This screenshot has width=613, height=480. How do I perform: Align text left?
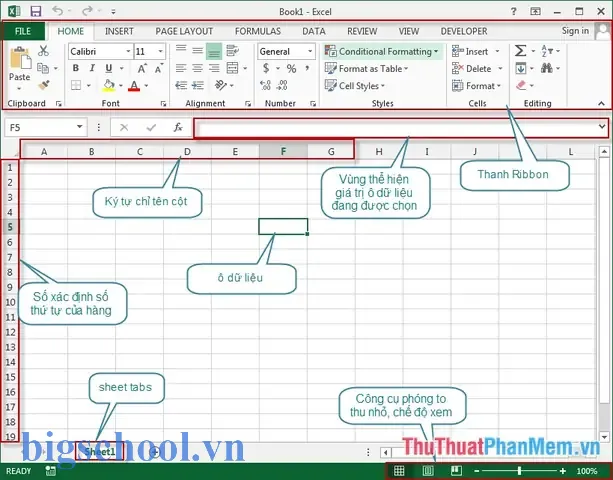[181, 68]
